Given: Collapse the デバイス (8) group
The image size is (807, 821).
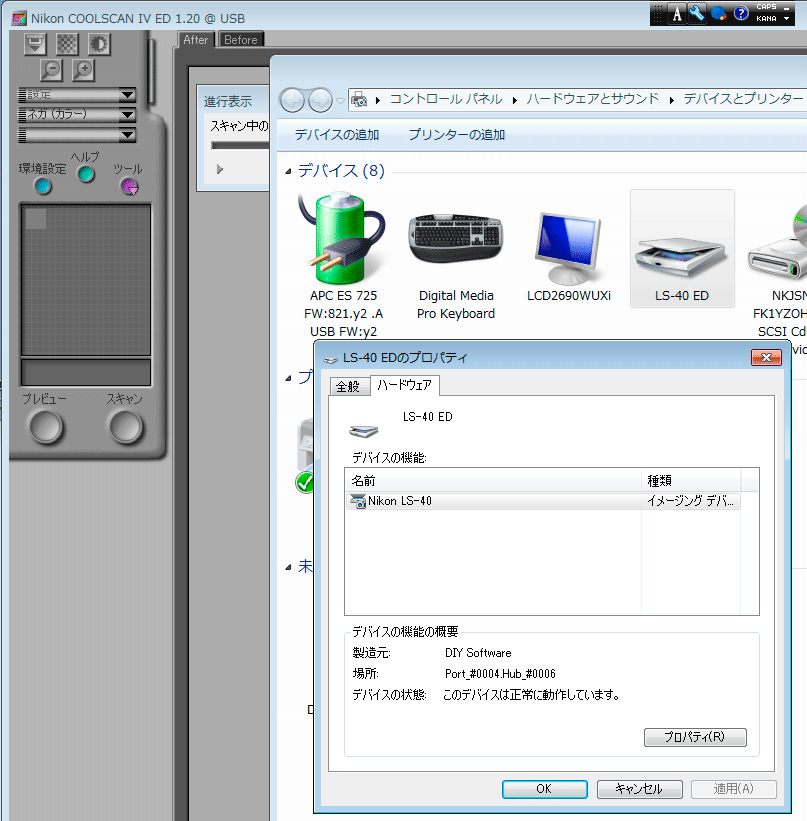Looking at the screenshot, I should pyautogui.click(x=288, y=171).
